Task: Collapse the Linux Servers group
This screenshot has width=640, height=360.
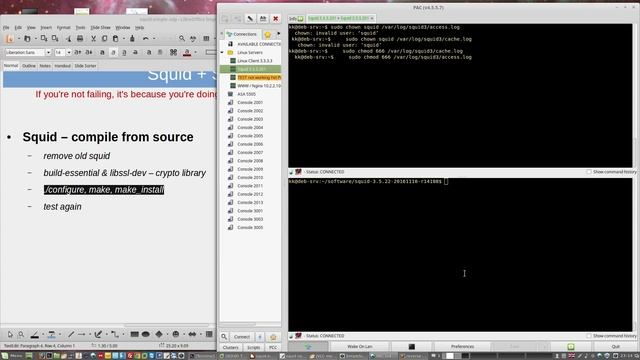Action: [x=222, y=52]
